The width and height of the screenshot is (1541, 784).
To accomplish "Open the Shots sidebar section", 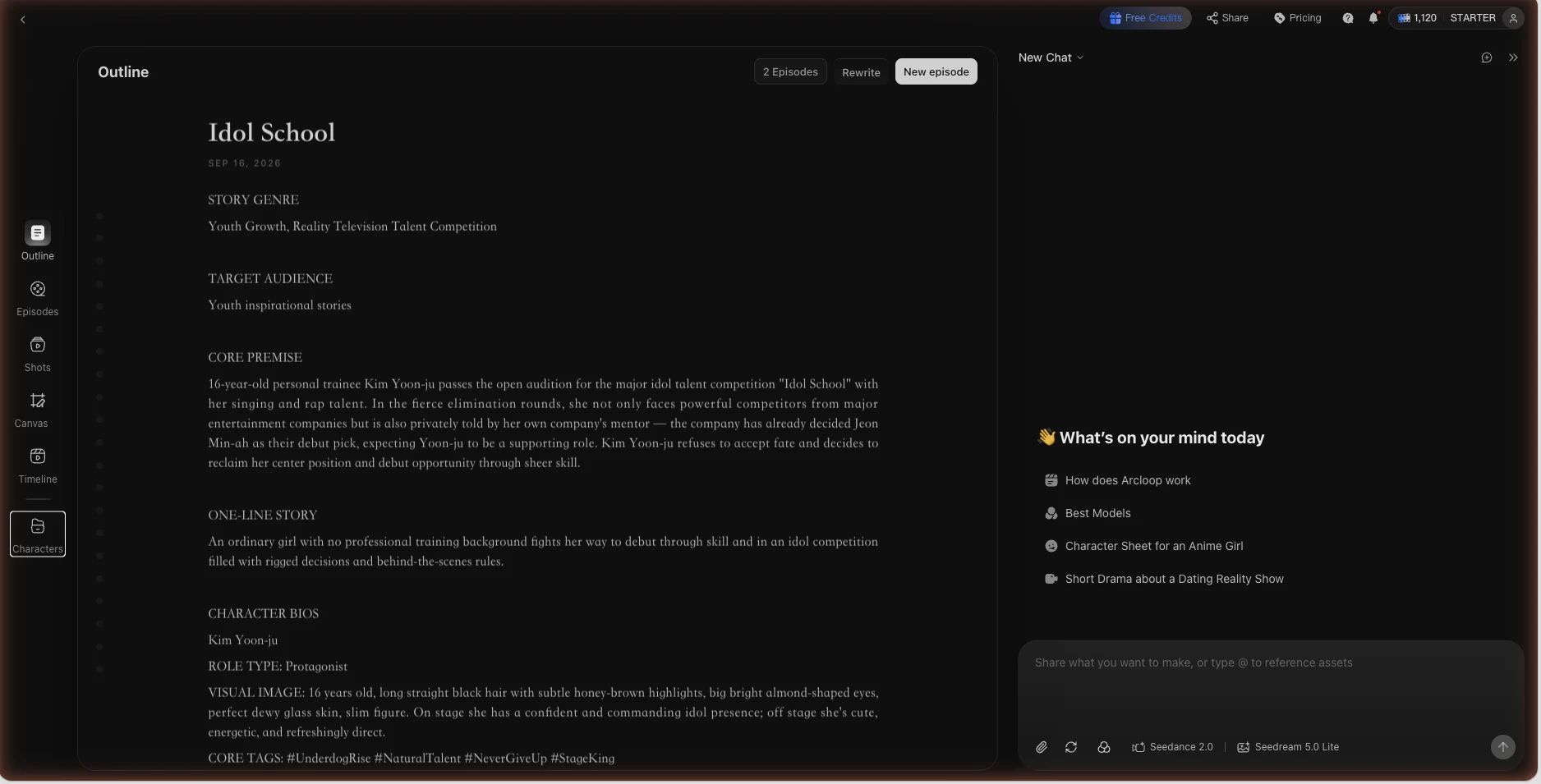I will [x=38, y=355].
